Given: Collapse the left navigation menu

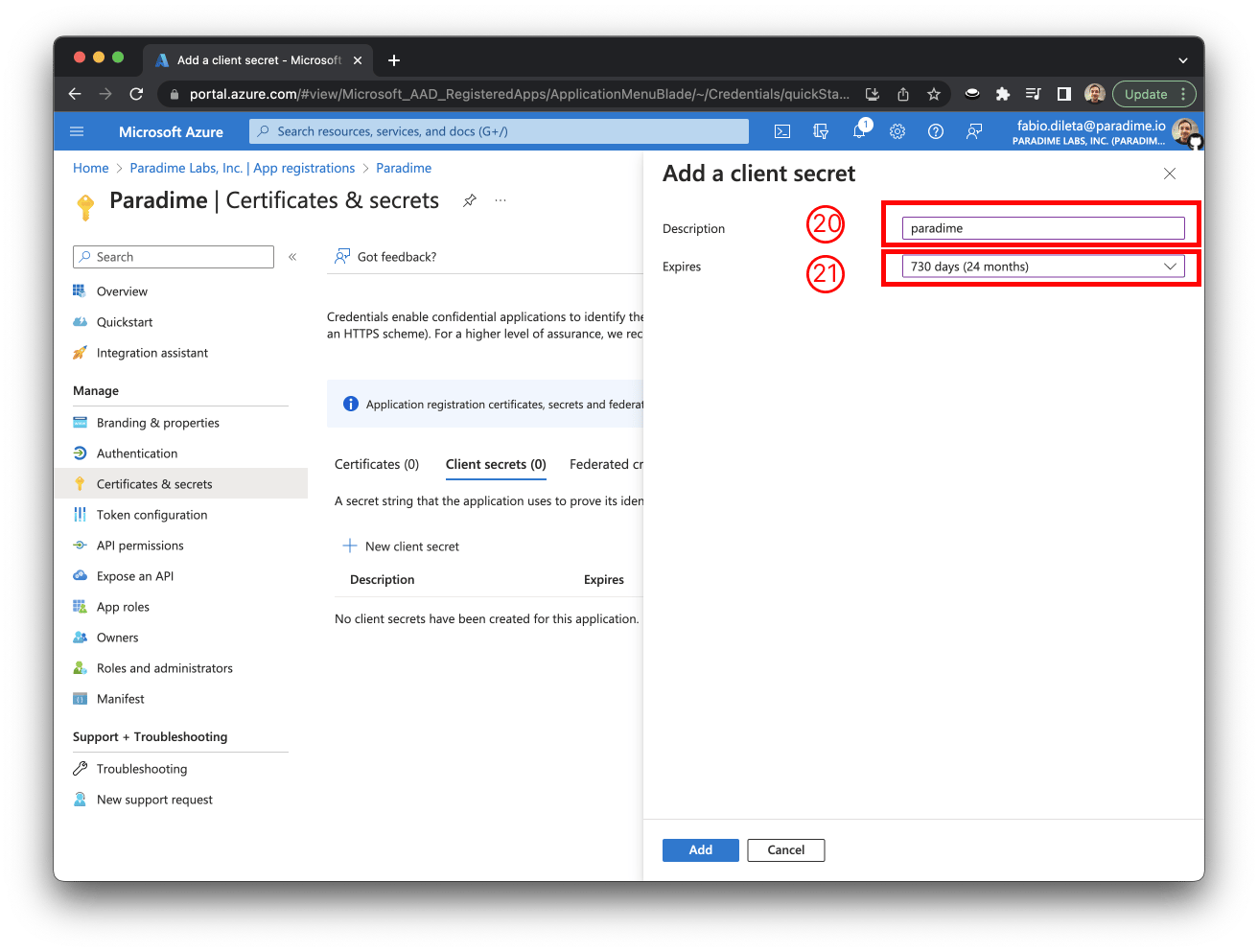Looking at the screenshot, I should click(292, 257).
